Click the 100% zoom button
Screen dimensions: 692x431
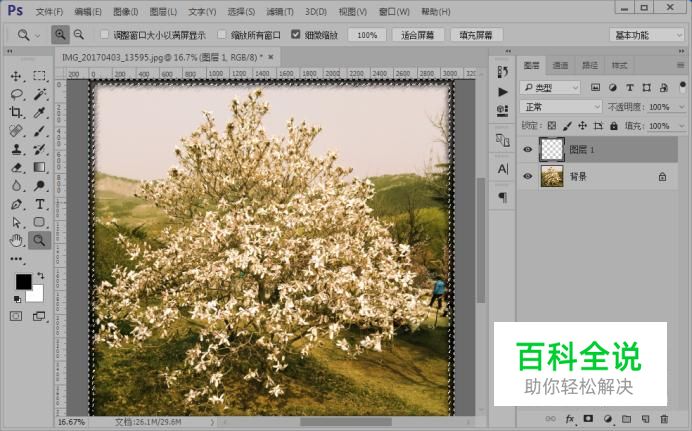tap(367, 35)
